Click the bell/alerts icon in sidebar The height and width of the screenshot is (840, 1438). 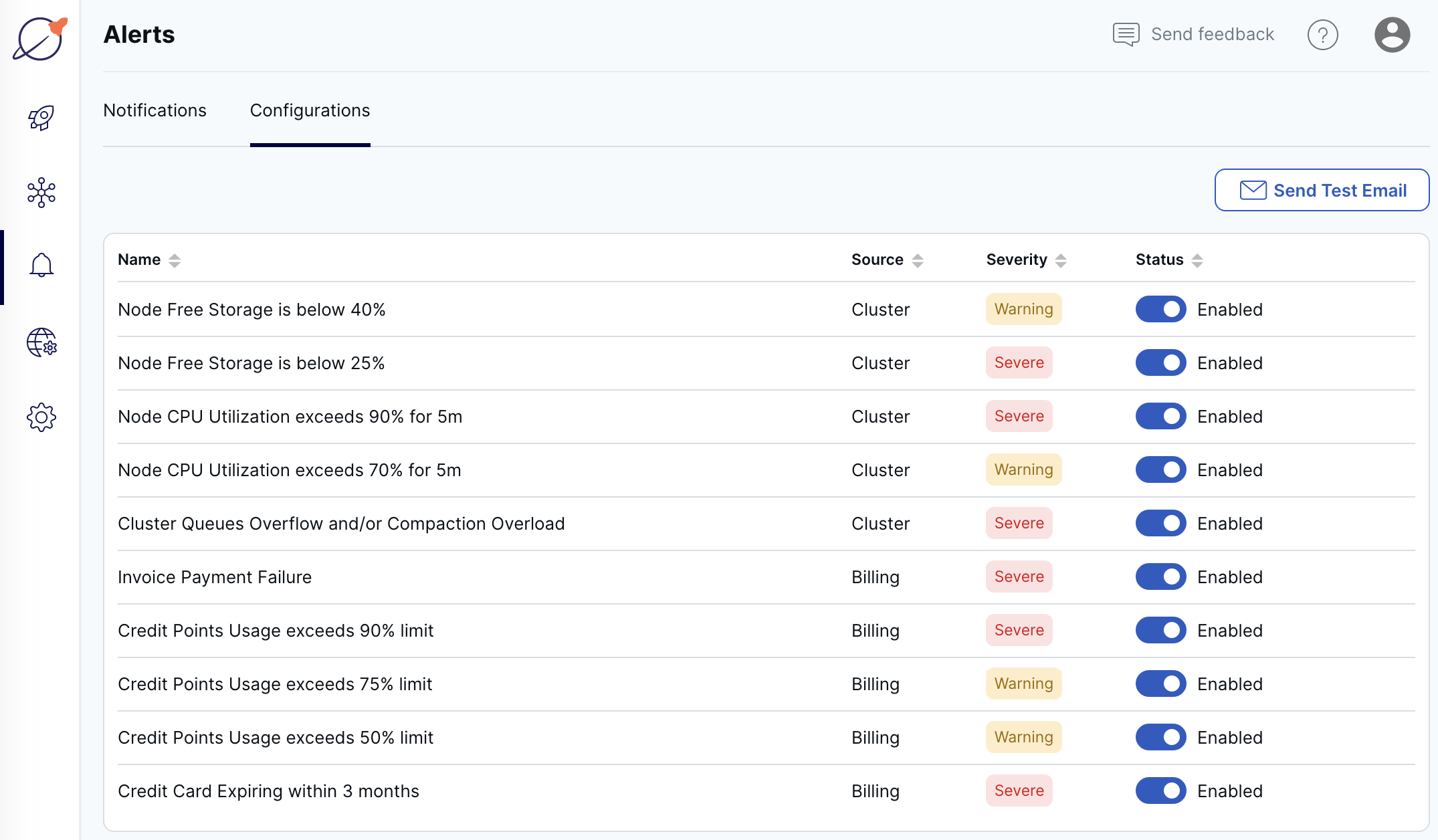(40, 265)
